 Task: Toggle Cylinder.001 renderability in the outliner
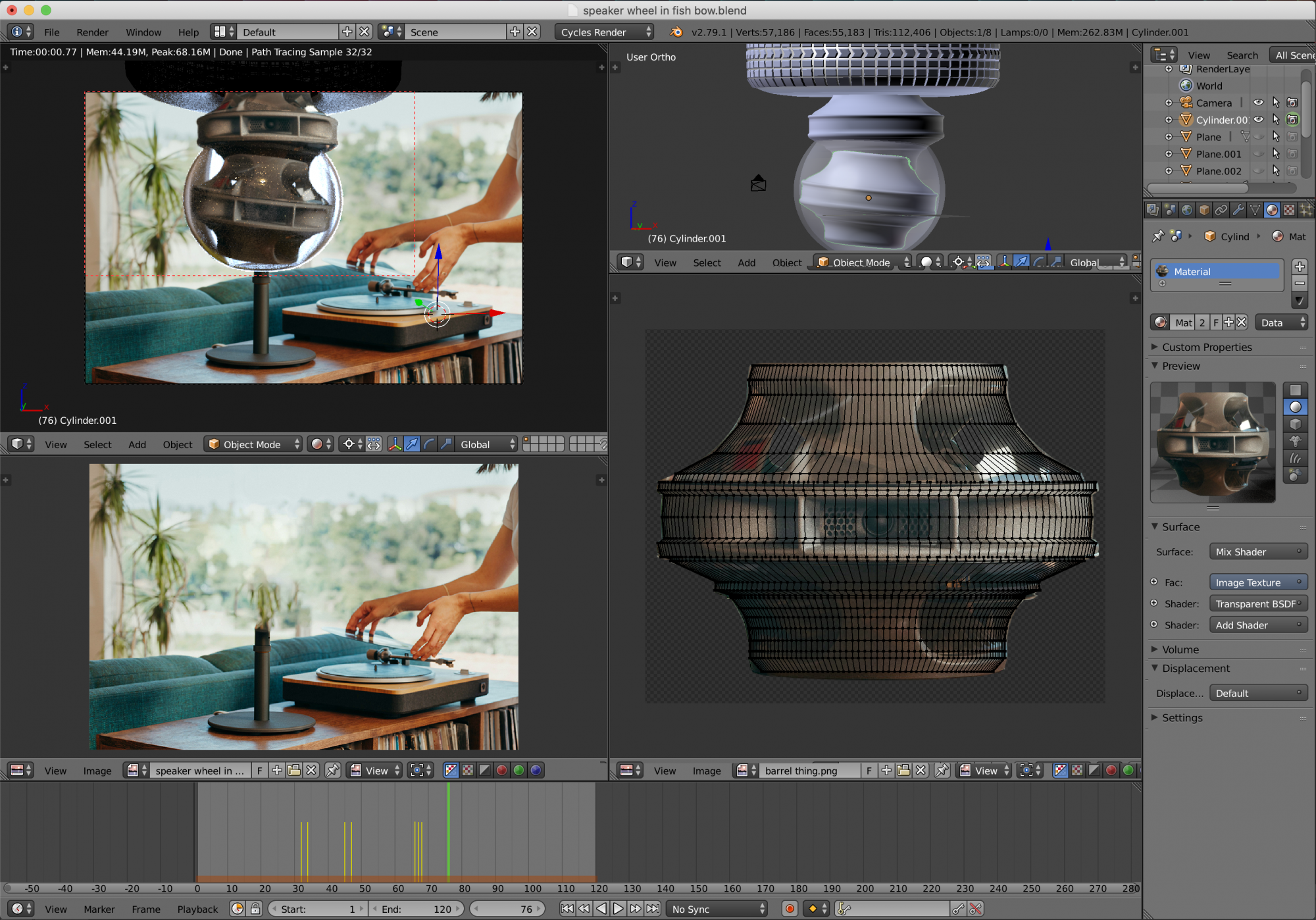pyautogui.click(x=1292, y=120)
